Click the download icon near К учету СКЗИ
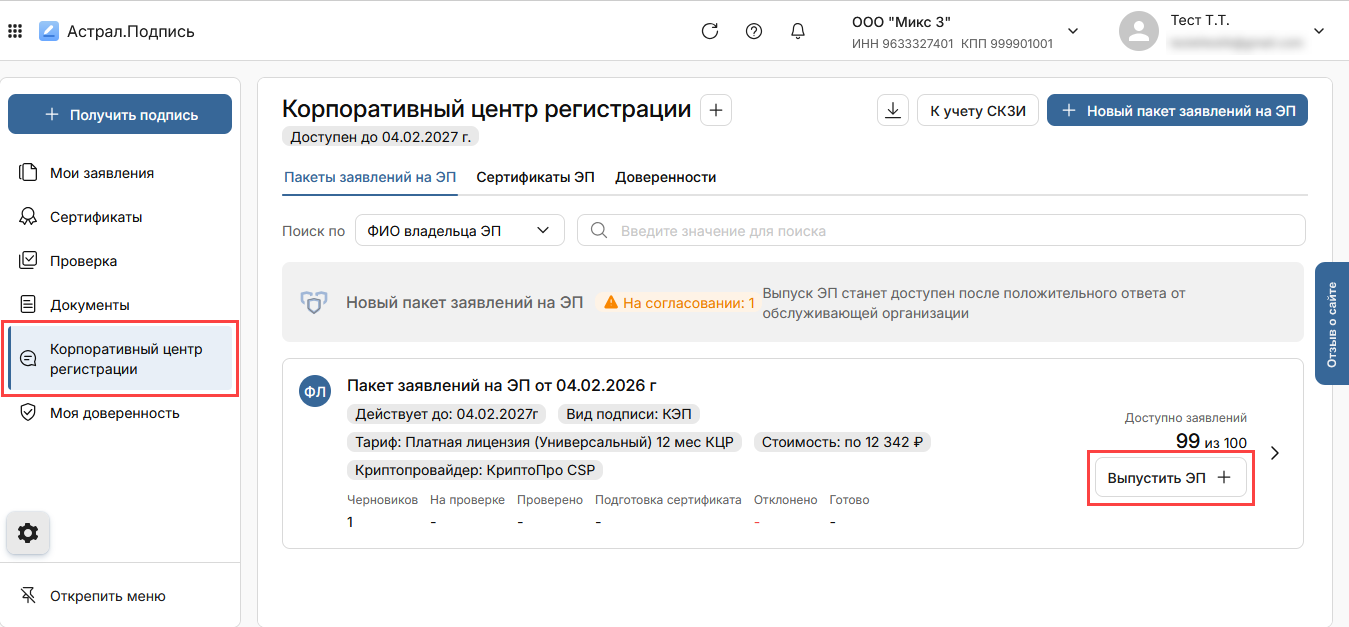The height and width of the screenshot is (627, 1349). (892, 111)
